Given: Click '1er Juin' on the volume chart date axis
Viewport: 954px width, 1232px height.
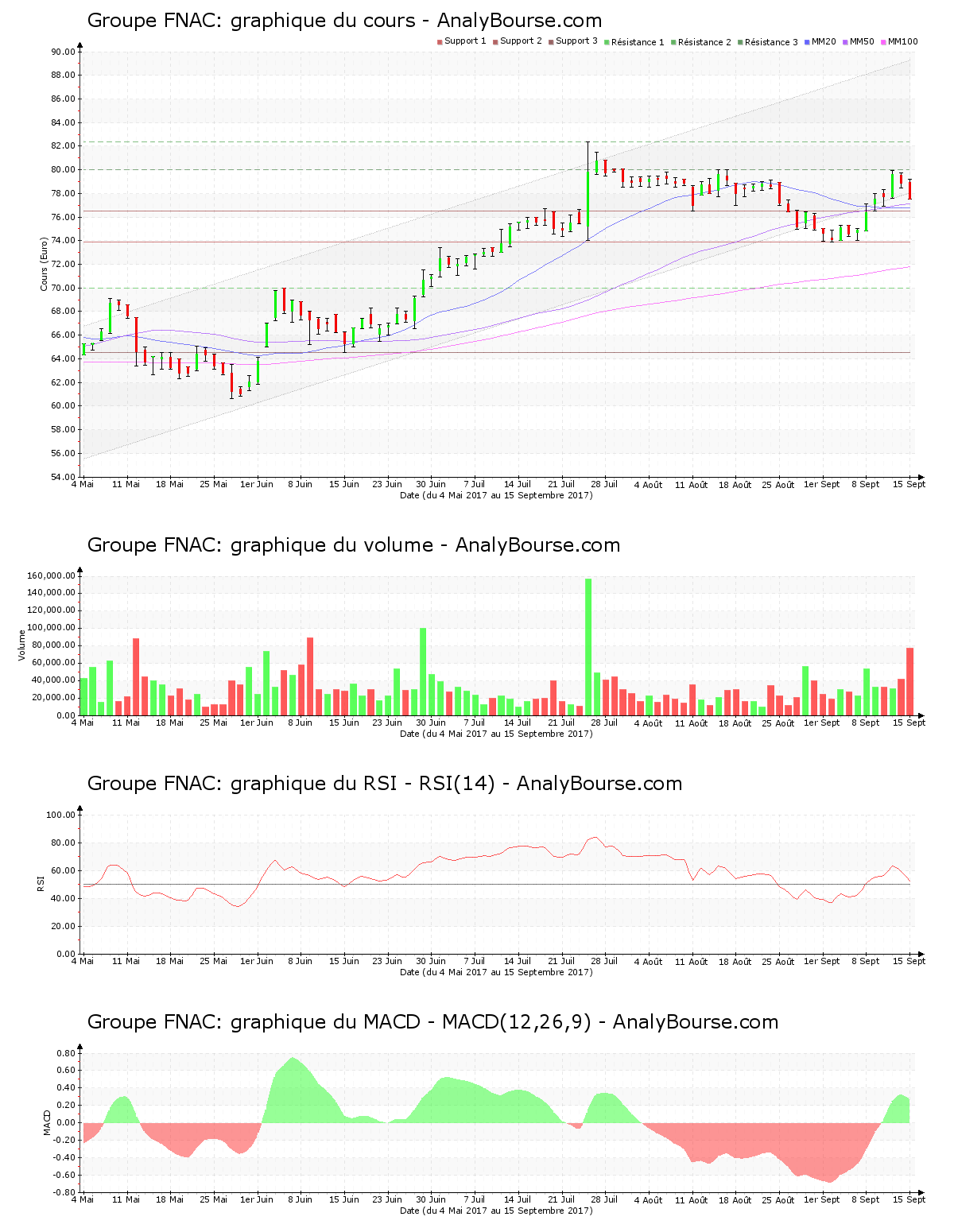Looking at the screenshot, I should (x=257, y=723).
